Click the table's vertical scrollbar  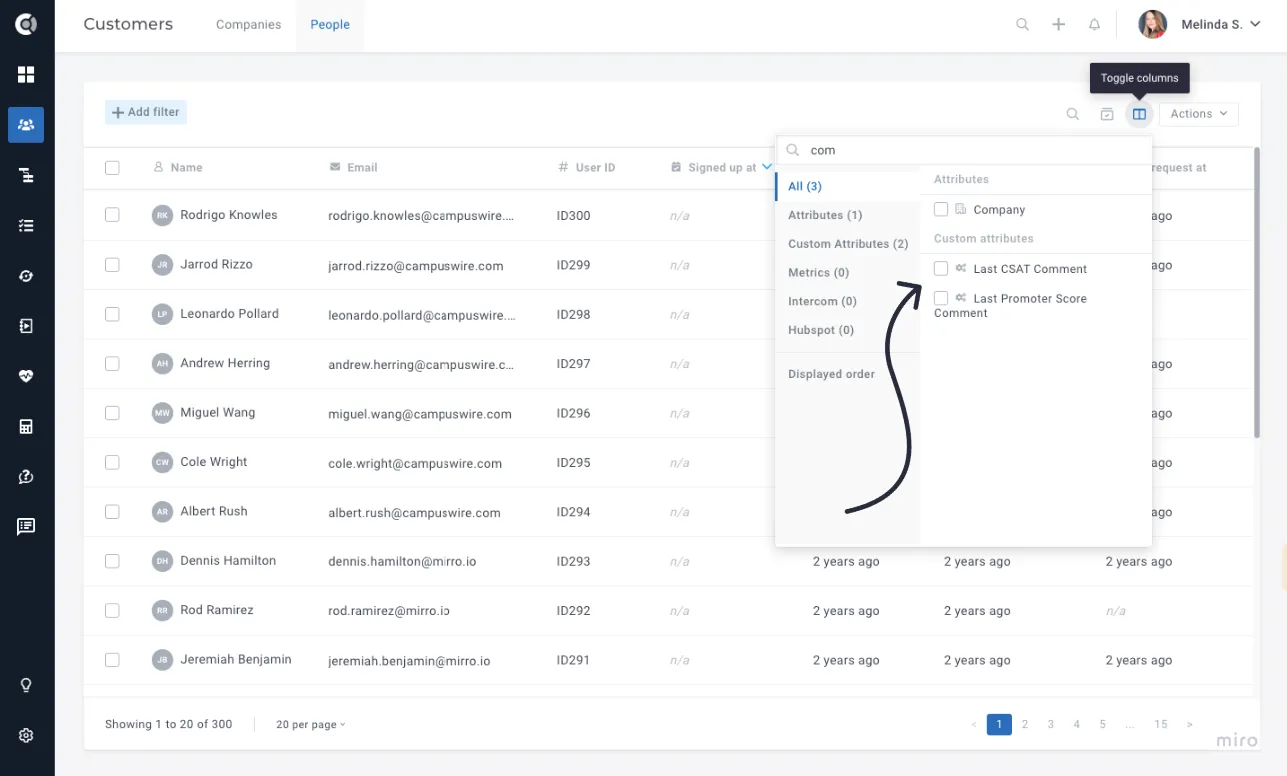pos(1257,292)
